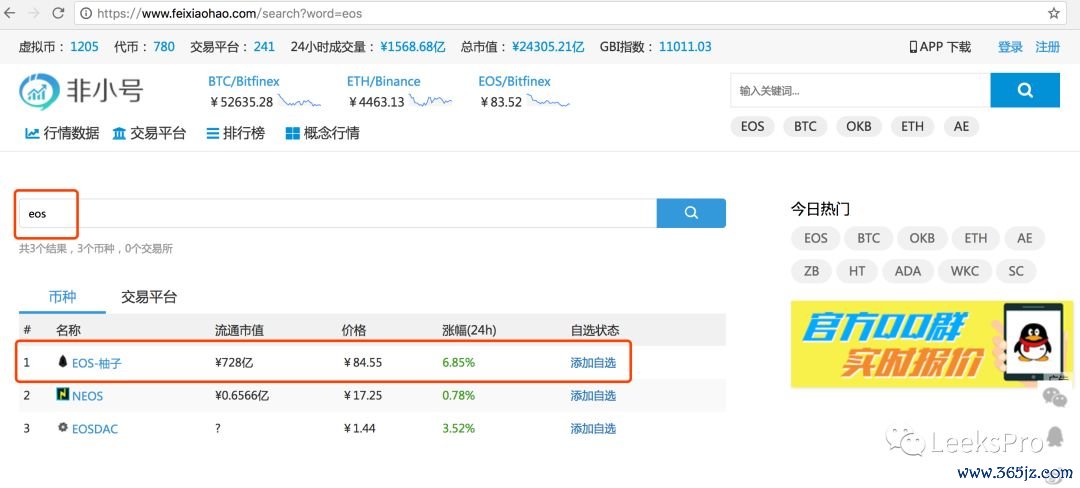This screenshot has height=488, width=1080.
Task: Open 概念行情 menu
Action: [x=322, y=133]
